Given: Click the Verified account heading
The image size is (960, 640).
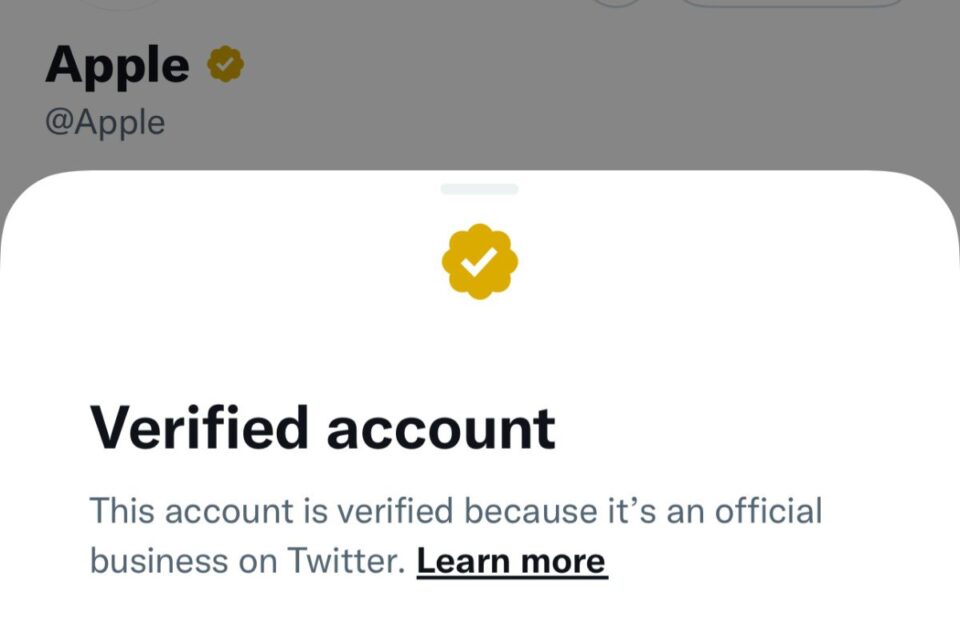Looking at the screenshot, I should click(322, 428).
